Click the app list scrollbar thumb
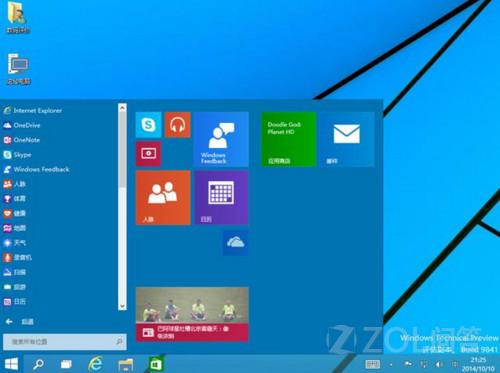500x373 pixels. (122, 150)
